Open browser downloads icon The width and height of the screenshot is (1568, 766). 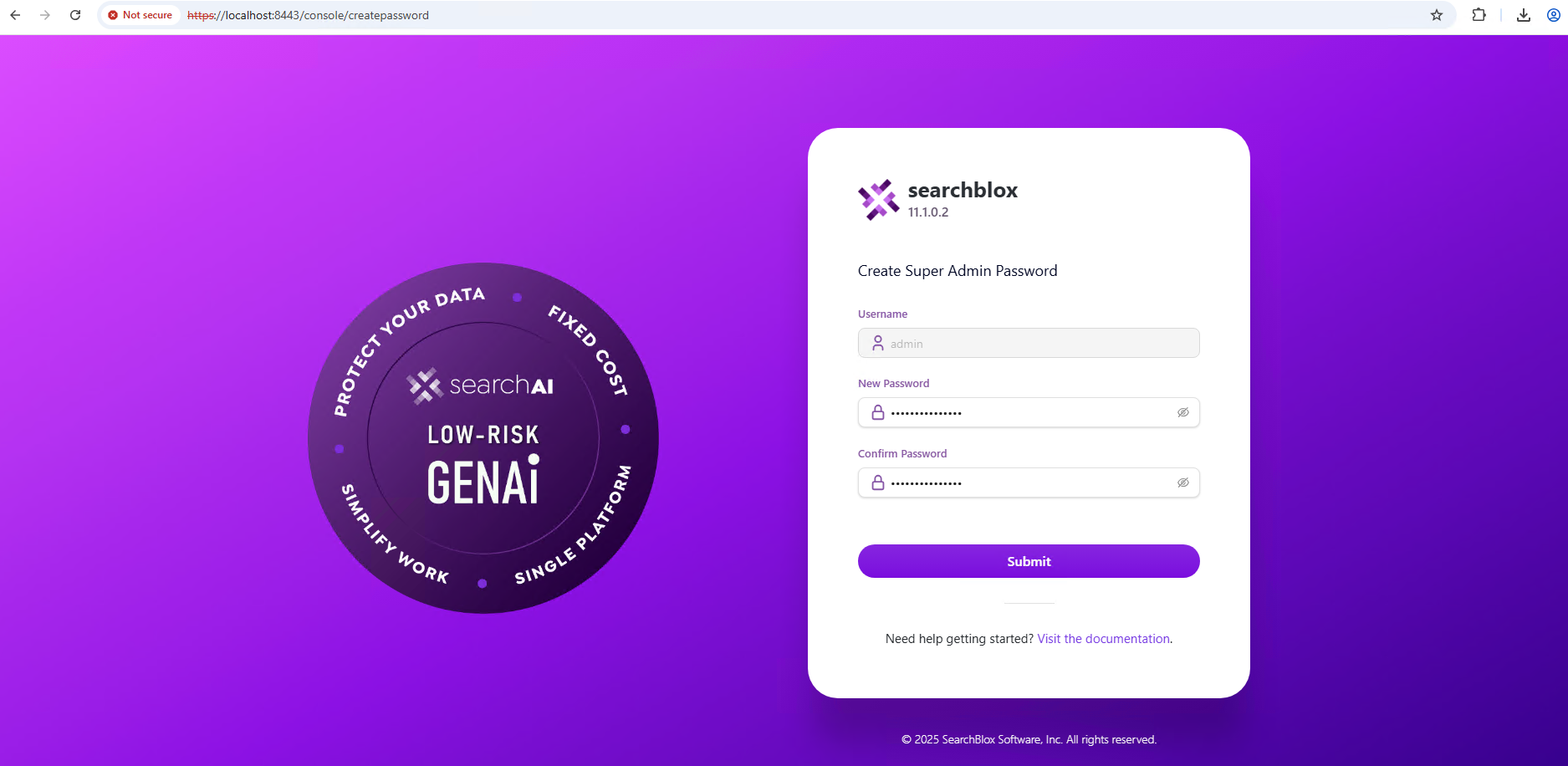point(1524,15)
